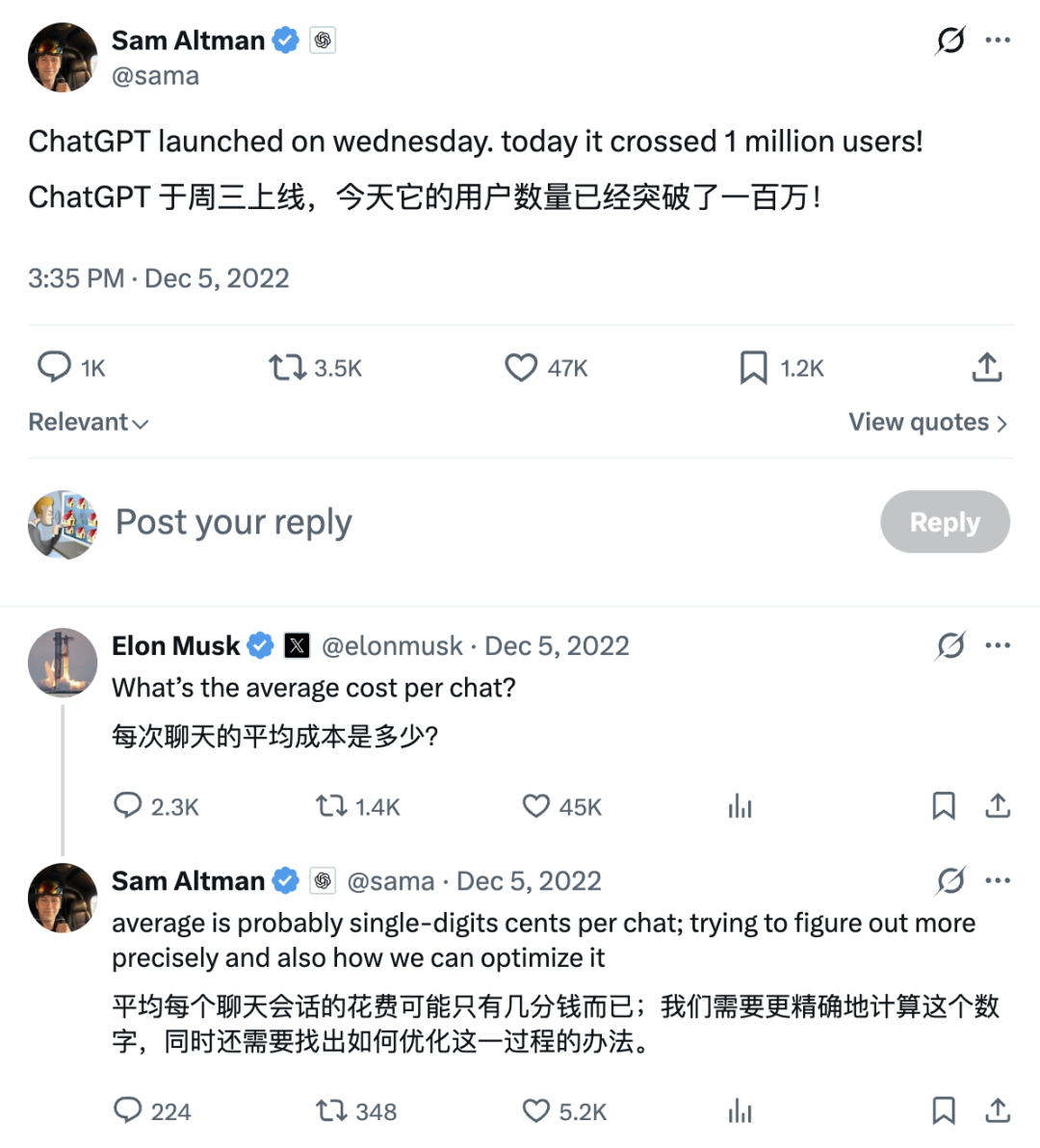The image size is (1040, 1148).
Task: Open more options on the main tweet
Action: point(998,40)
